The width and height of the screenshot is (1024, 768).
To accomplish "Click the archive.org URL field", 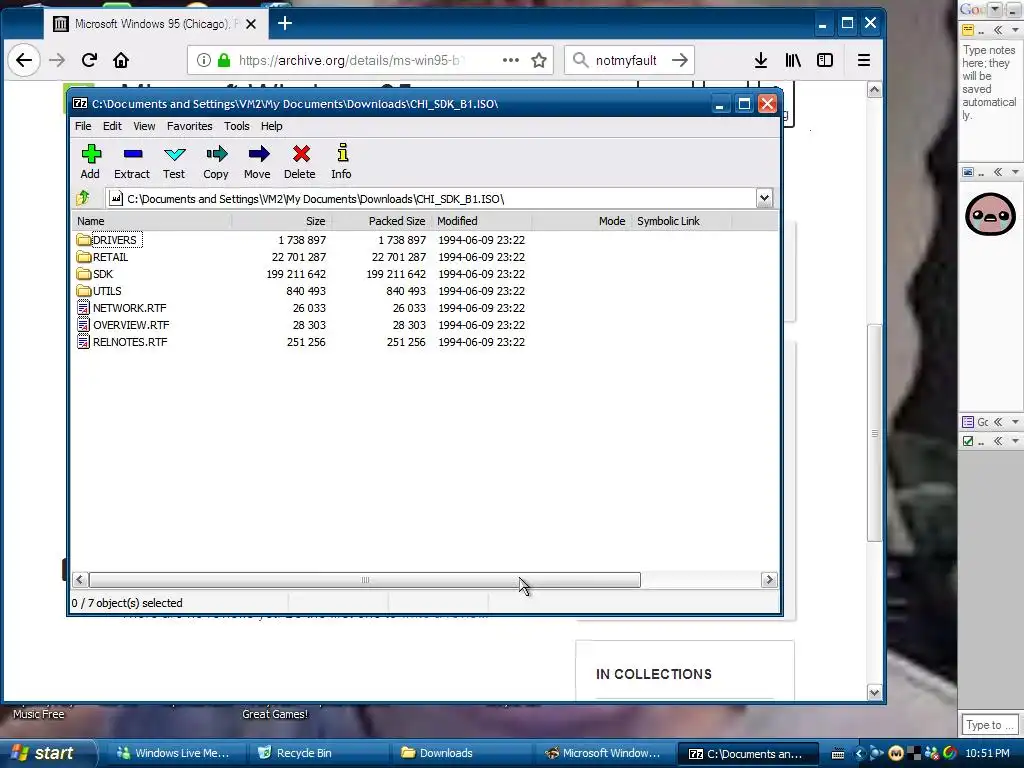I will pos(370,60).
